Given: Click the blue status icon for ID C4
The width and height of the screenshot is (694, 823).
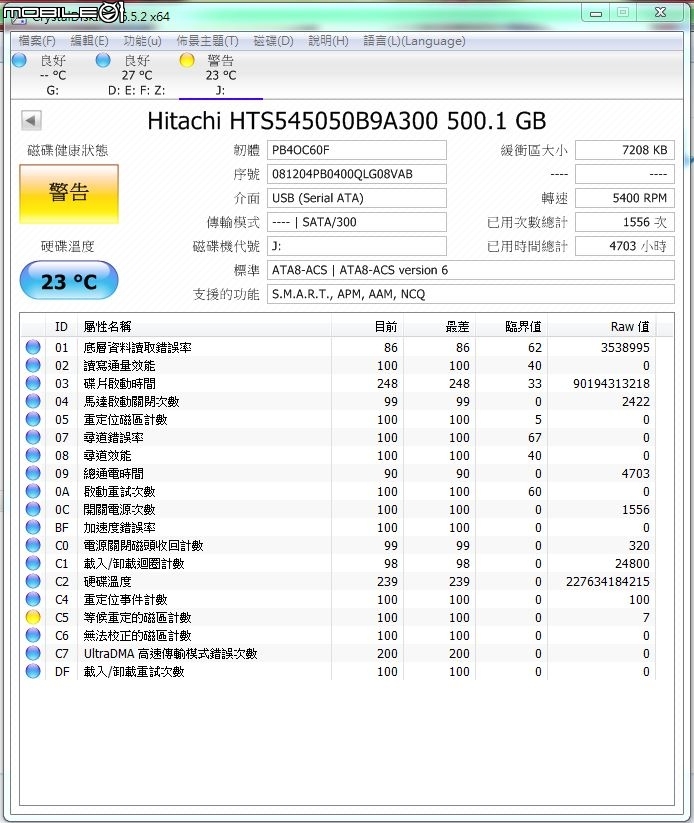Looking at the screenshot, I should click(33, 599).
